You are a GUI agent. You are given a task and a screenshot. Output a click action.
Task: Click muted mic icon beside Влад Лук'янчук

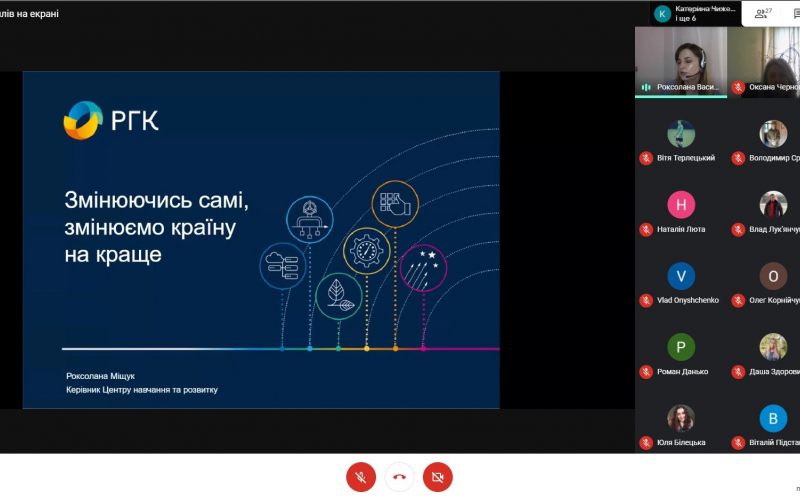(x=738, y=230)
